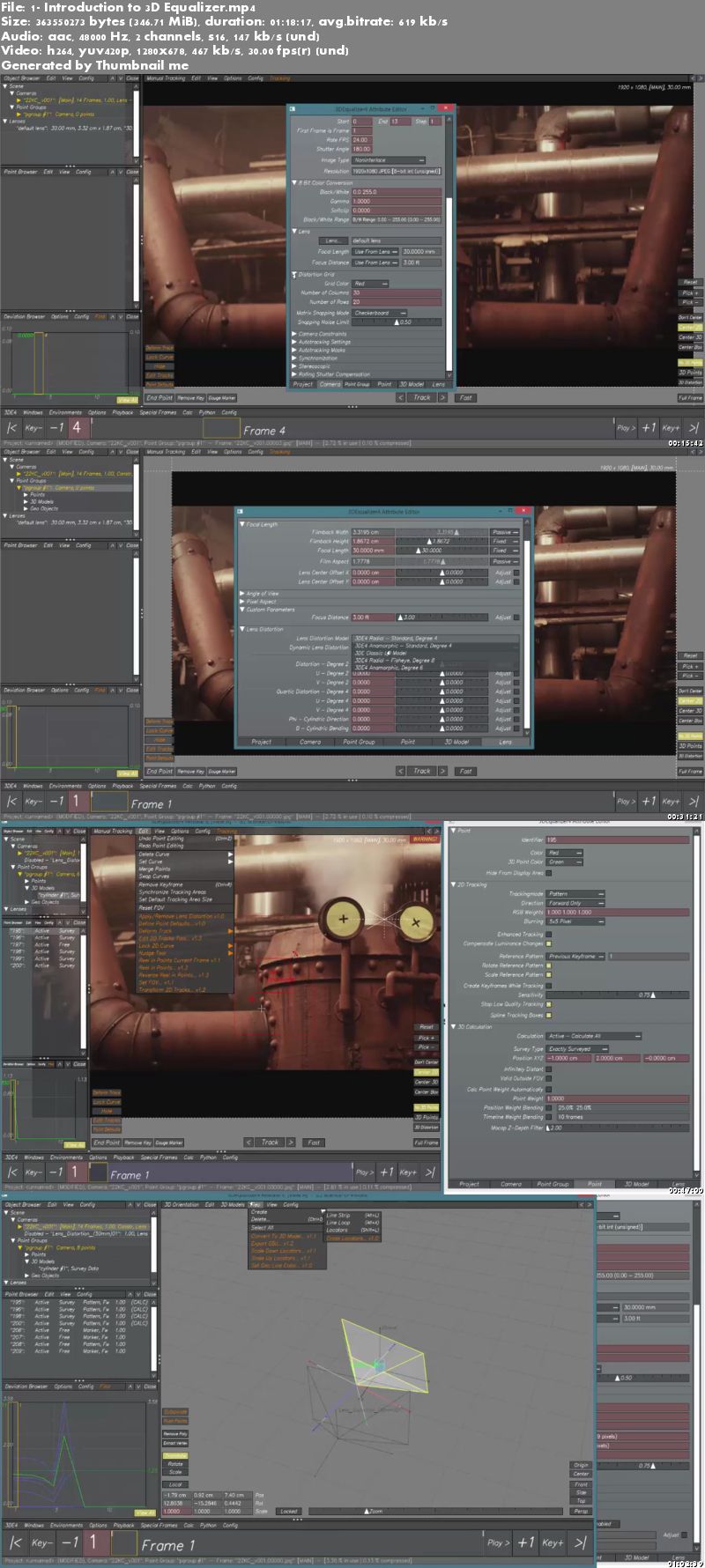Jump to first frame beside Frame 4 label
The width and height of the screenshot is (705, 1568).
[12, 428]
